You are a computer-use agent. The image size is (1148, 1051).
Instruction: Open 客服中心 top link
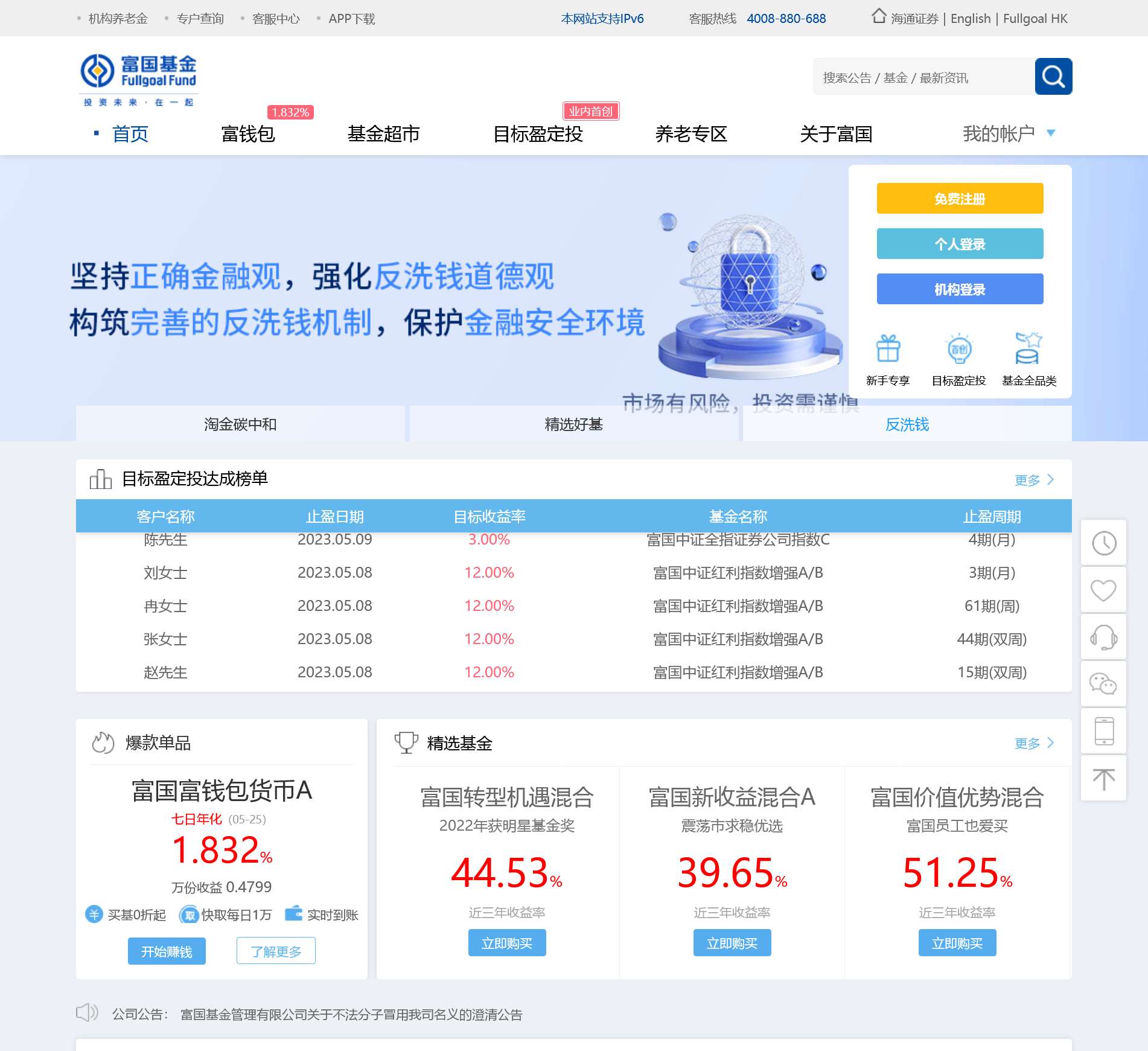(276, 19)
